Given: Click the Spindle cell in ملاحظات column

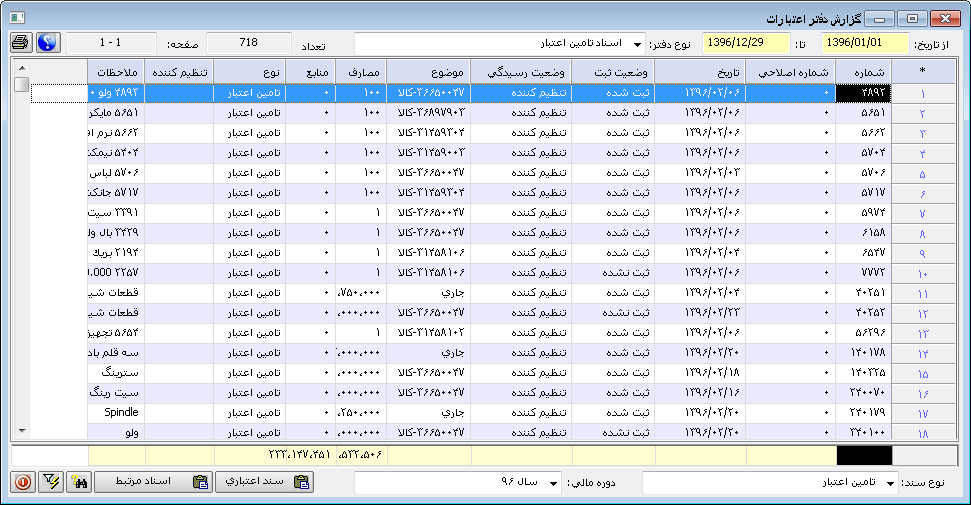Looking at the screenshot, I should pos(116,413).
